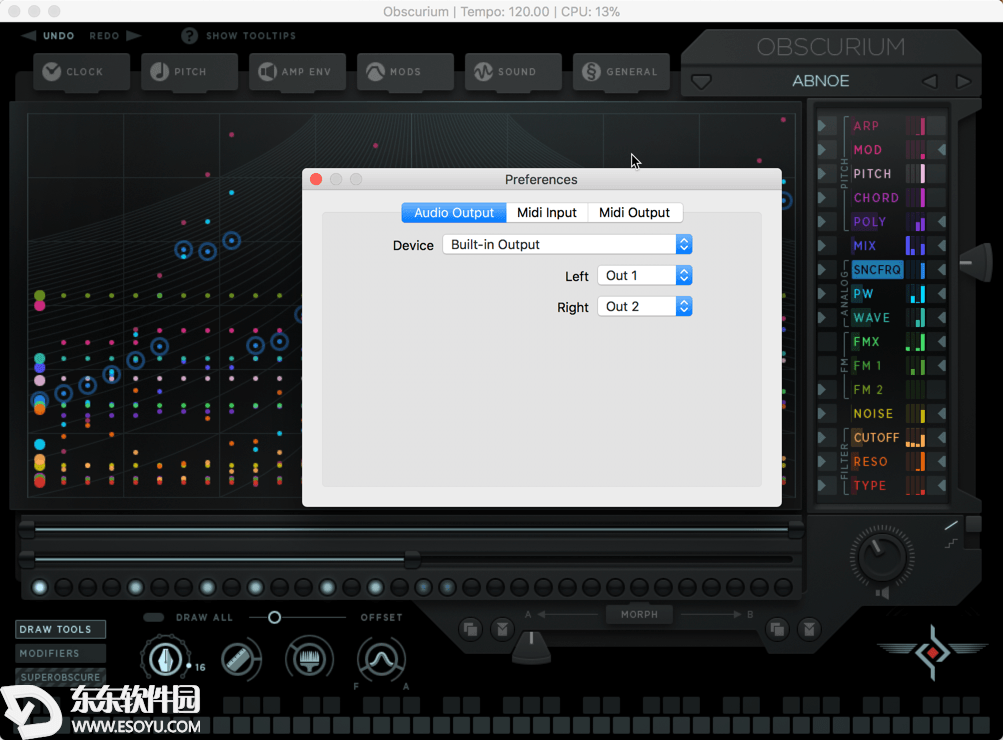
Task: Select the CUTOFF parameter lane
Action: coord(876,437)
